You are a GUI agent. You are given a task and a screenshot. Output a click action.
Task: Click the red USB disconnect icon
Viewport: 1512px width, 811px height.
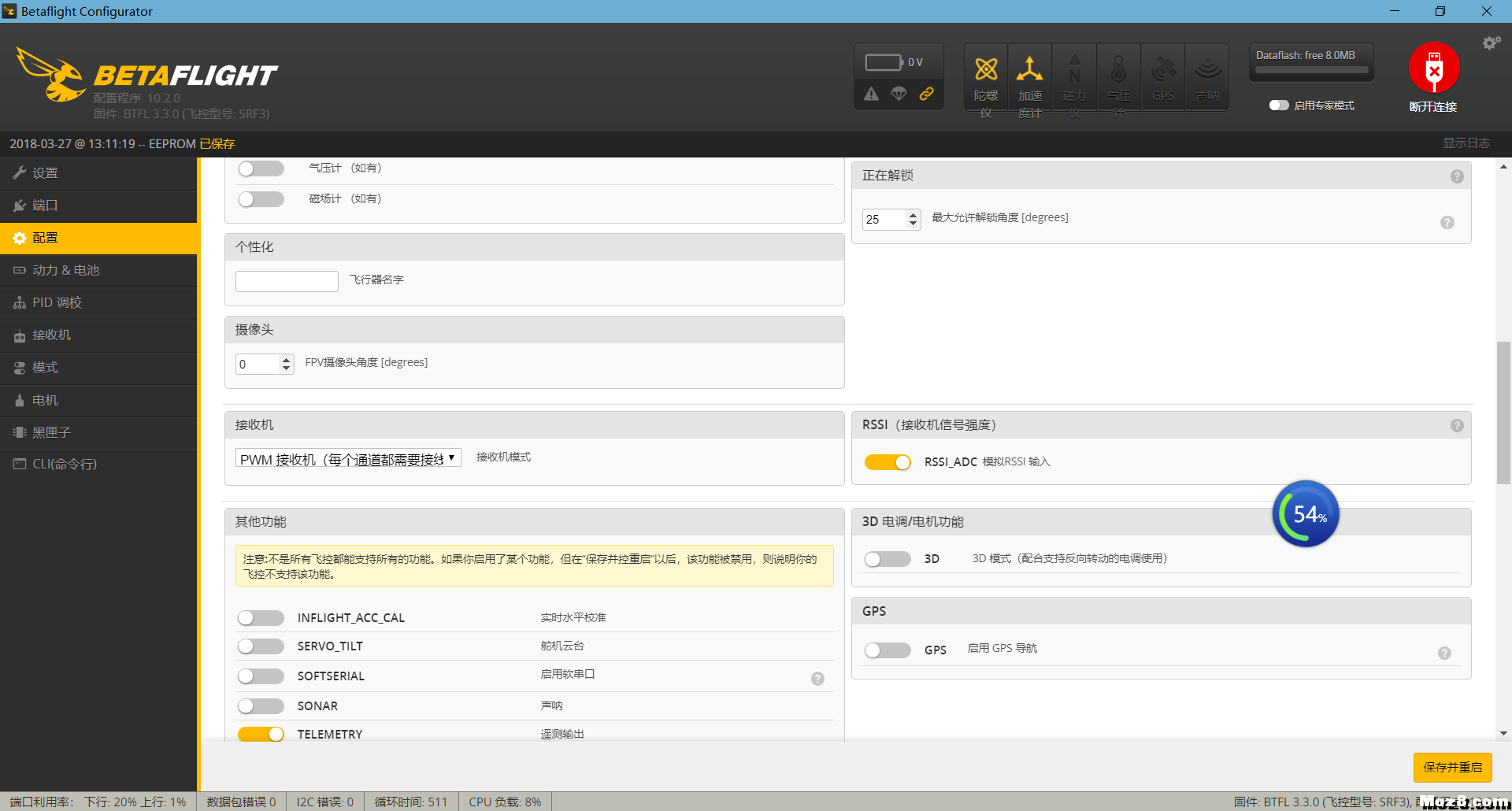1434,69
